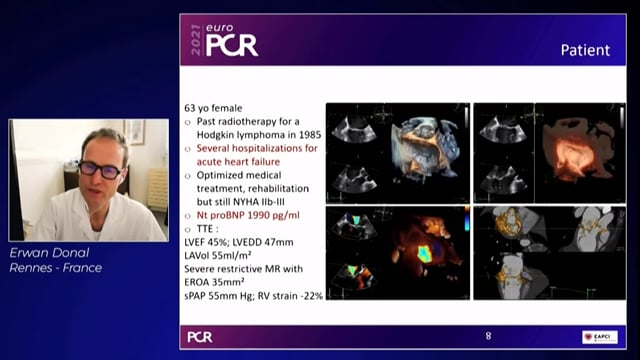Click 'Nt proBNP 1990 pg/ml' red text
The width and height of the screenshot is (640, 360).
[248, 215]
